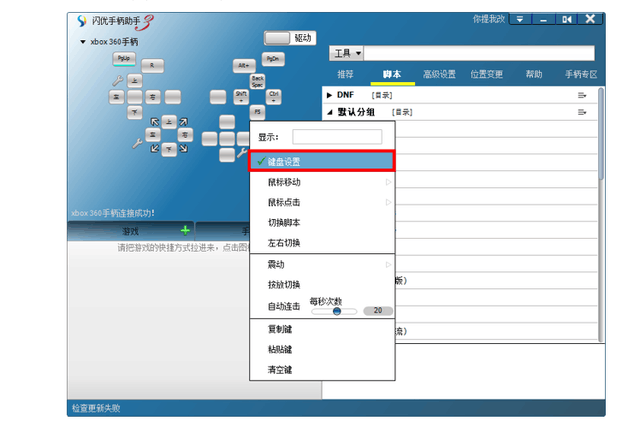The width and height of the screenshot is (640, 433).
Task: Expand the 震动 submenu arrow
Action: (388, 264)
